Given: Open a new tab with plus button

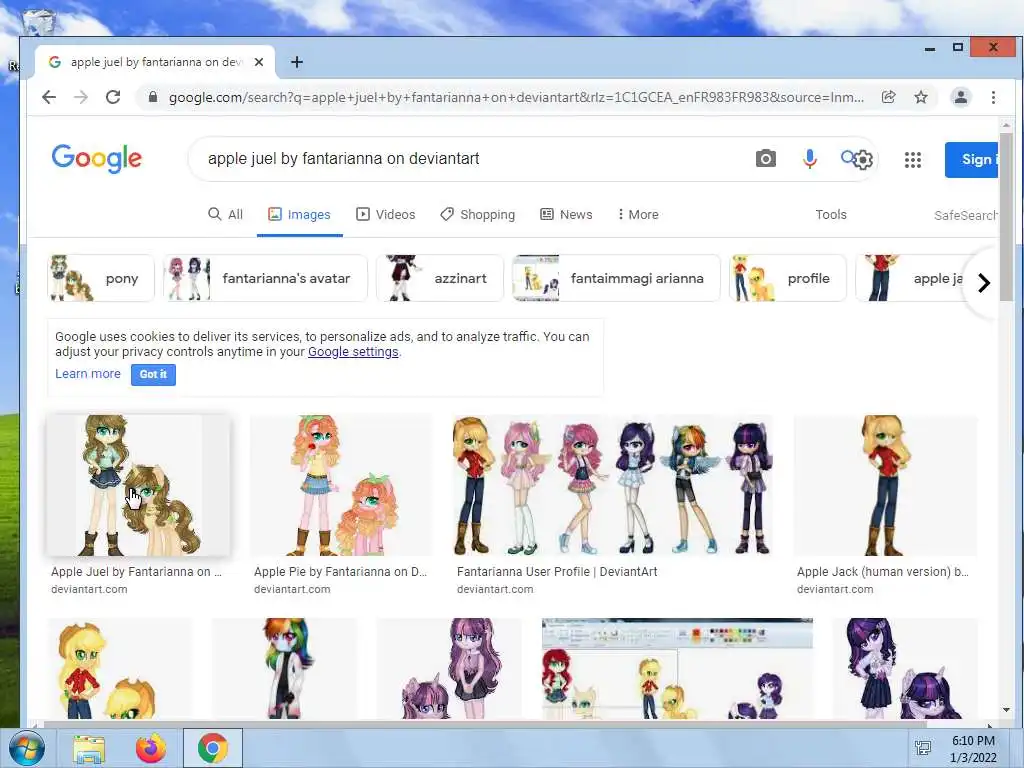Looking at the screenshot, I should click(x=296, y=62).
